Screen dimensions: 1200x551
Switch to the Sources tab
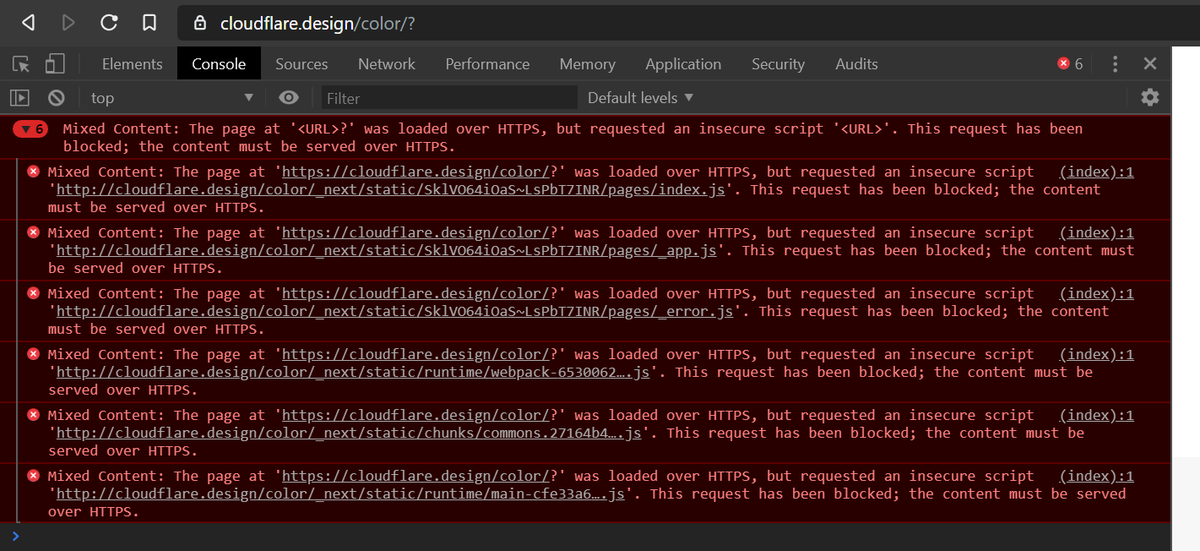coord(301,64)
